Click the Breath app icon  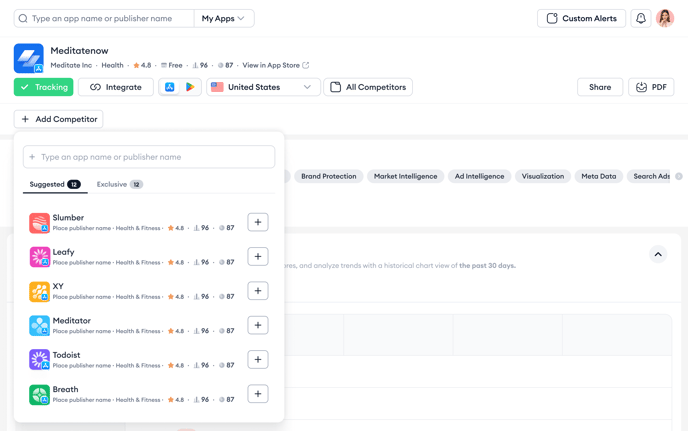(39, 395)
